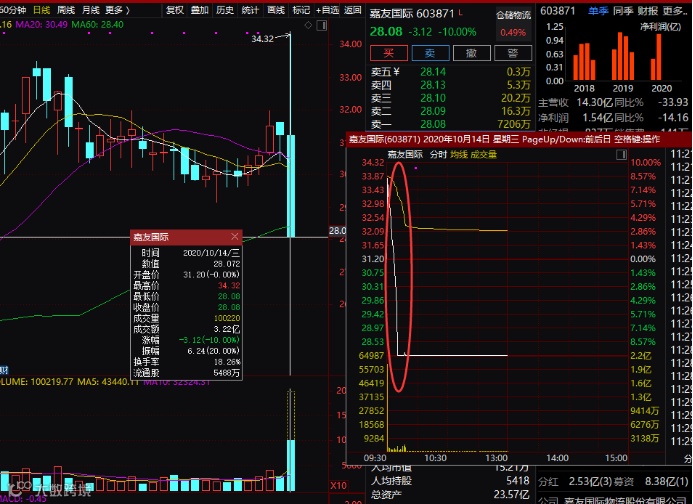This screenshot has width=693, height=504.
Task: Click the X10 volume scale label
Action: [x=338, y=485]
